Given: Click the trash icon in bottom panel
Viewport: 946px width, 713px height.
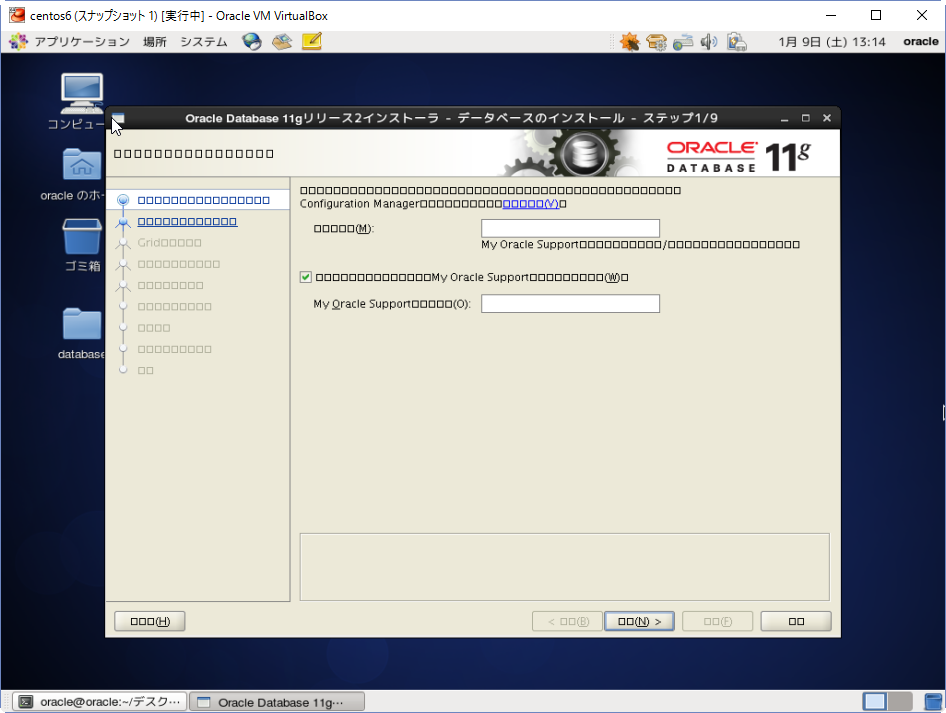Looking at the screenshot, I should [x=933, y=702].
